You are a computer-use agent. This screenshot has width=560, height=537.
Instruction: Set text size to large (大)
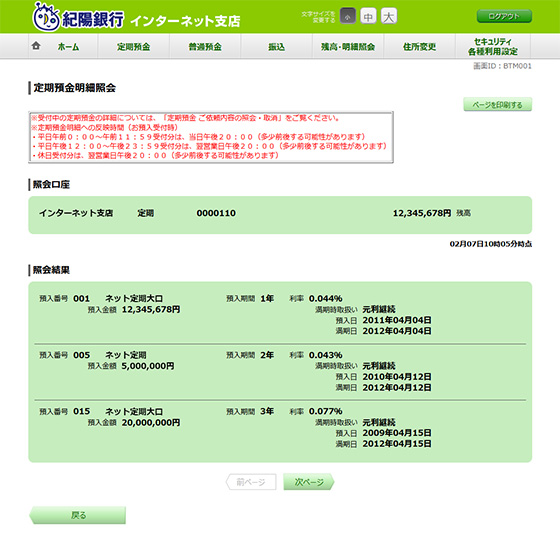coord(389,16)
